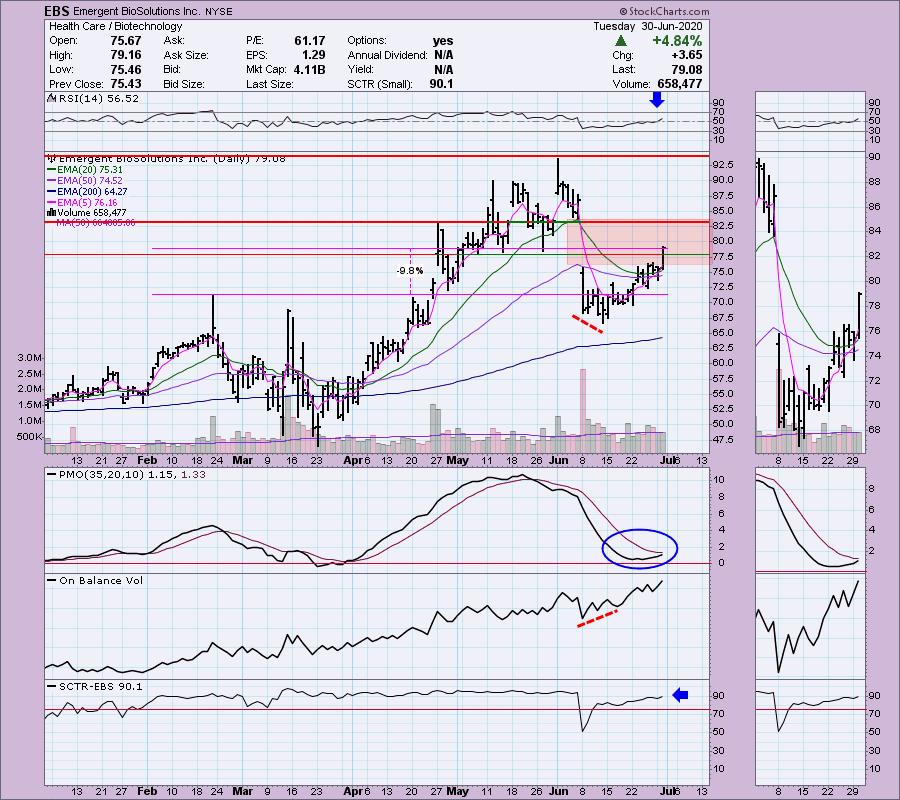Click the -9.8% measurement annotation

click(x=410, y=270)
